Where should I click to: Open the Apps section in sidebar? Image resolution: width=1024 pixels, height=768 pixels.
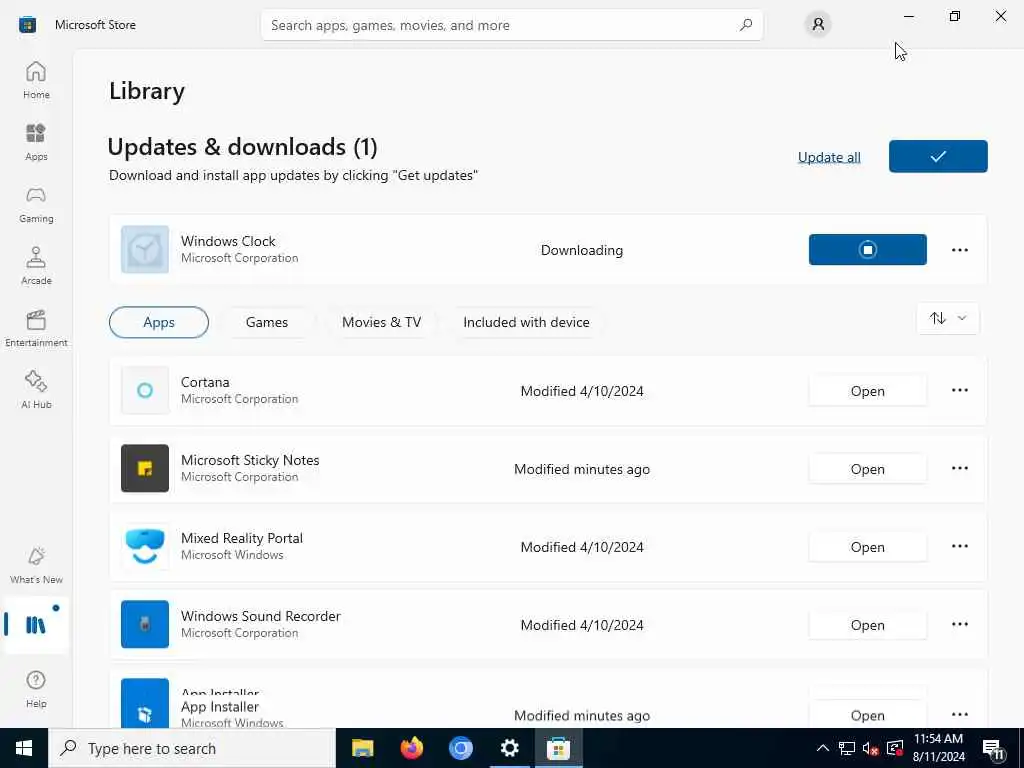coord(36,142)
